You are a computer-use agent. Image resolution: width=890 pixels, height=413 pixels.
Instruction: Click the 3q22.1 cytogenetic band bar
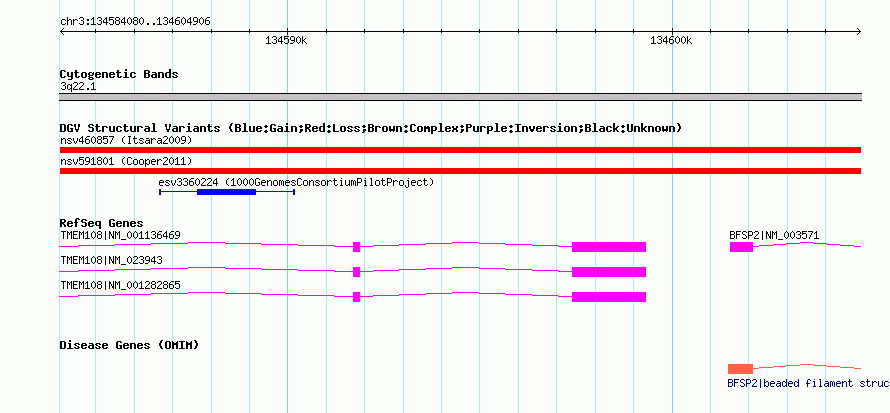(x=460, y=97)
